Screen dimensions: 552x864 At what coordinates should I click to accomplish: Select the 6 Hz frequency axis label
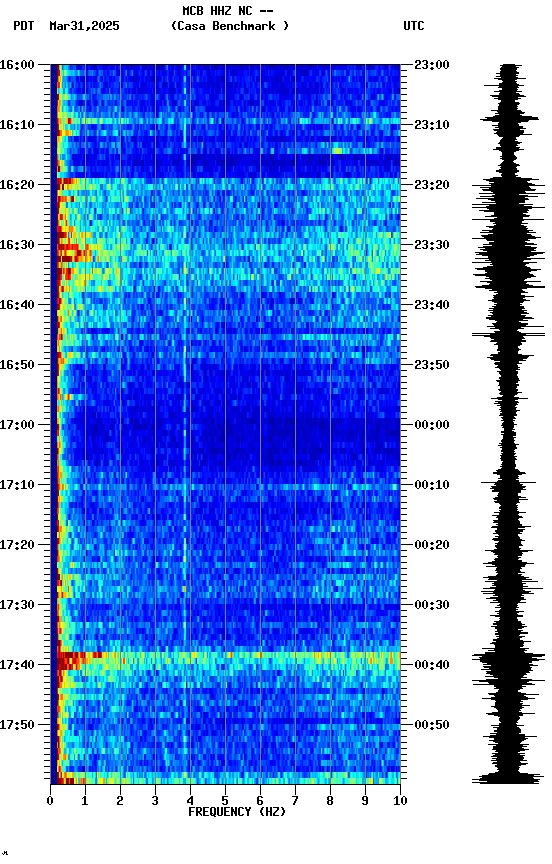(x=260, y=801)
